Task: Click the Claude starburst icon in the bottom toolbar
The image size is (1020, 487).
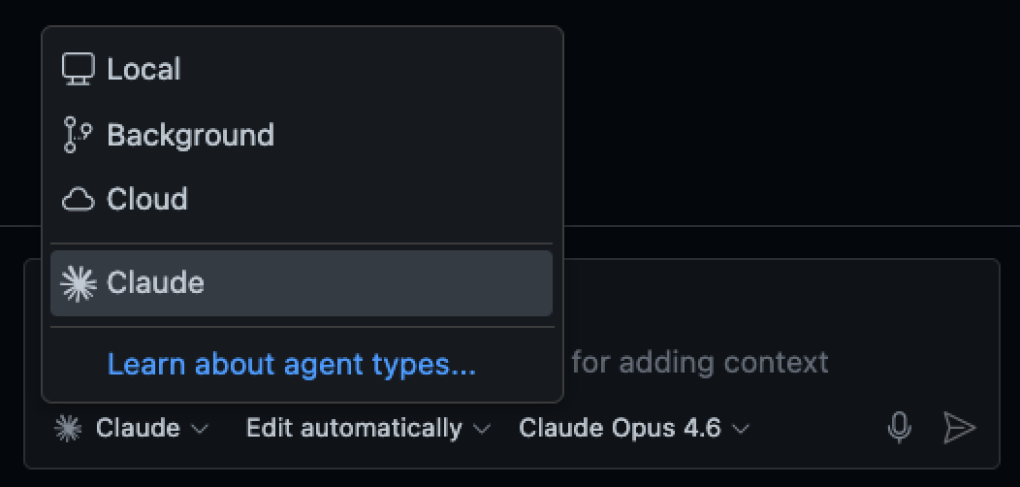Action: pyautogui.click(x=68, y=429)
